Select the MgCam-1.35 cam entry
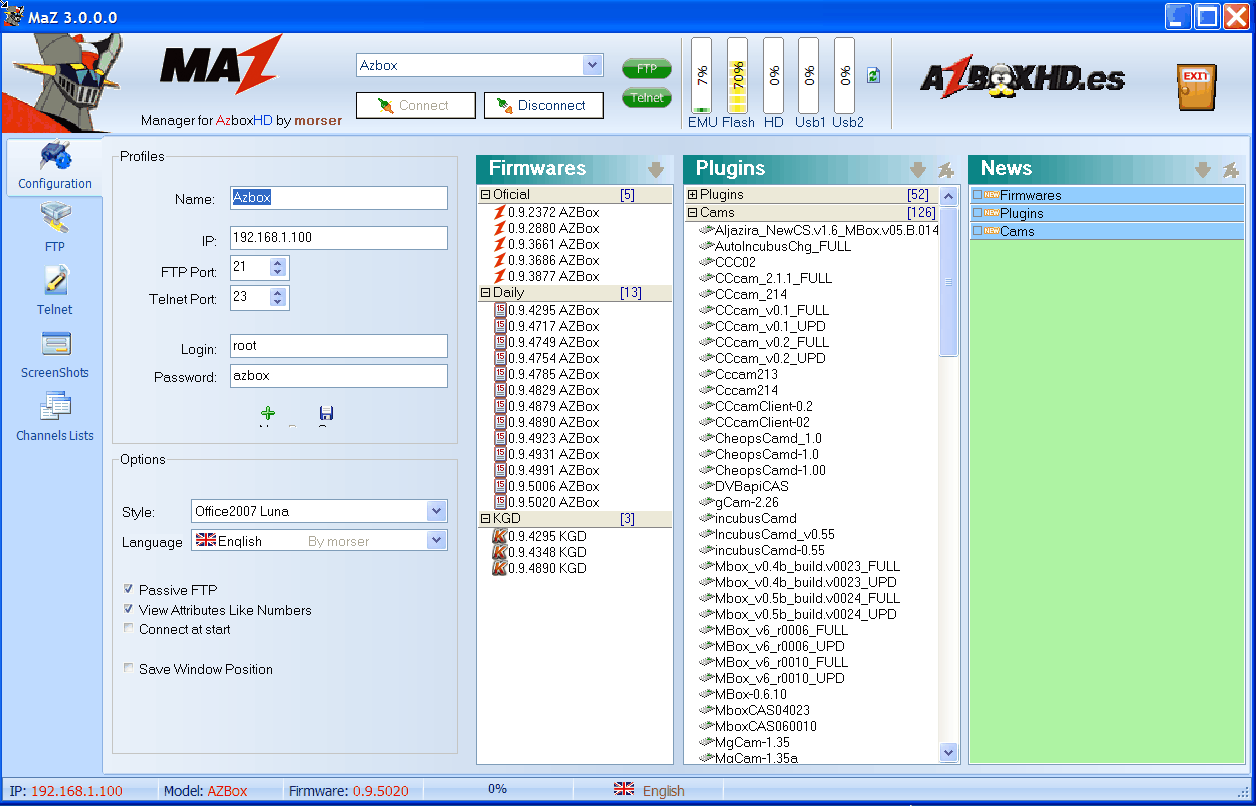 point(744,742)
